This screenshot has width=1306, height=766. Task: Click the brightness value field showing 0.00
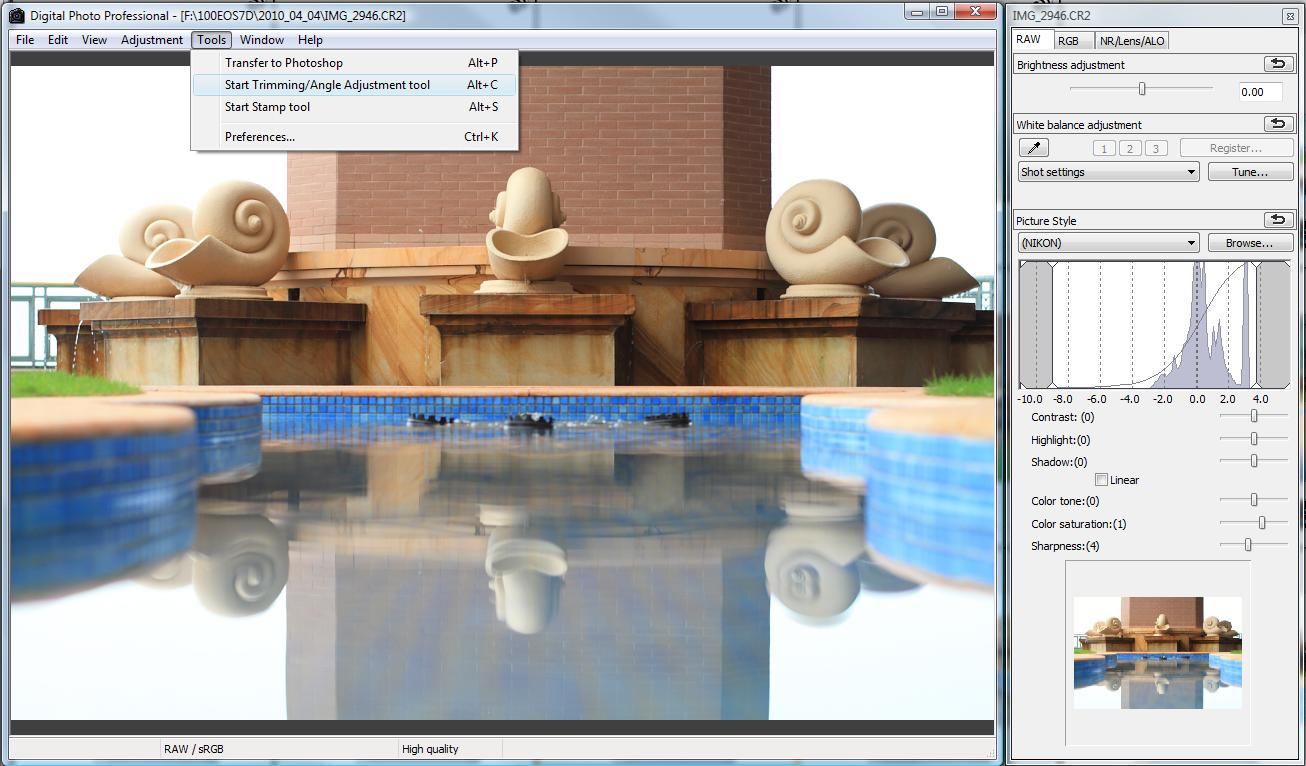(1260, 92)
